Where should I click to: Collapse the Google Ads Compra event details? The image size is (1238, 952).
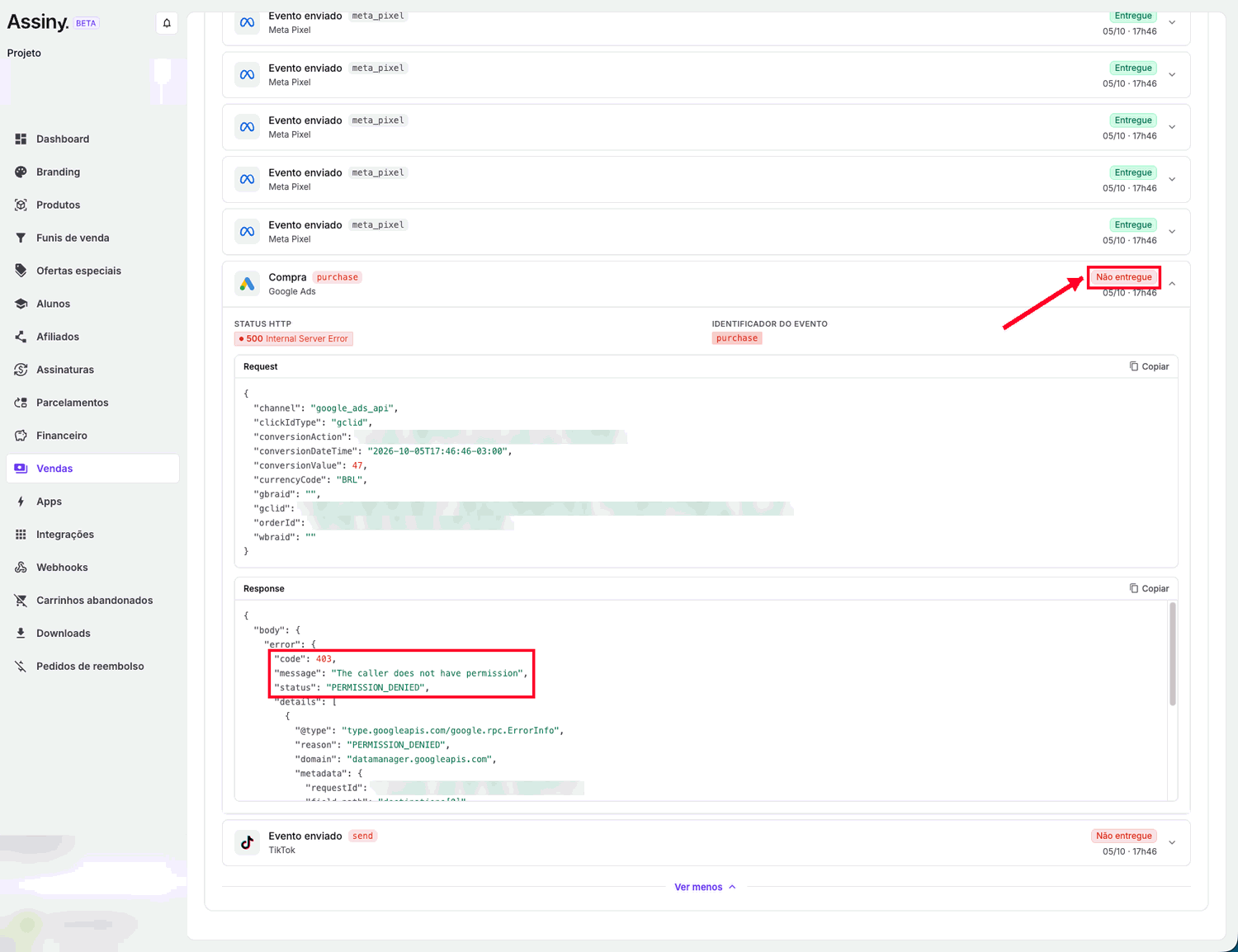(x=1172, y=284)
